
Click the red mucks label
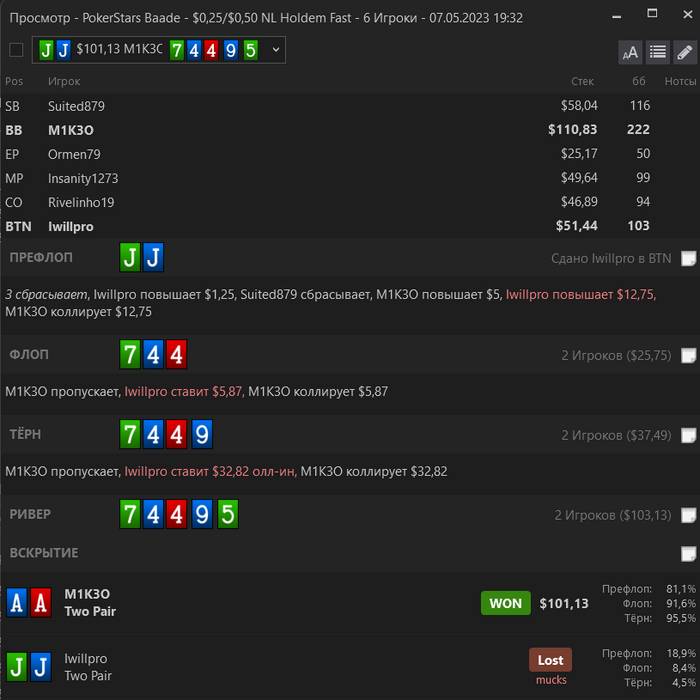point(551,680)
